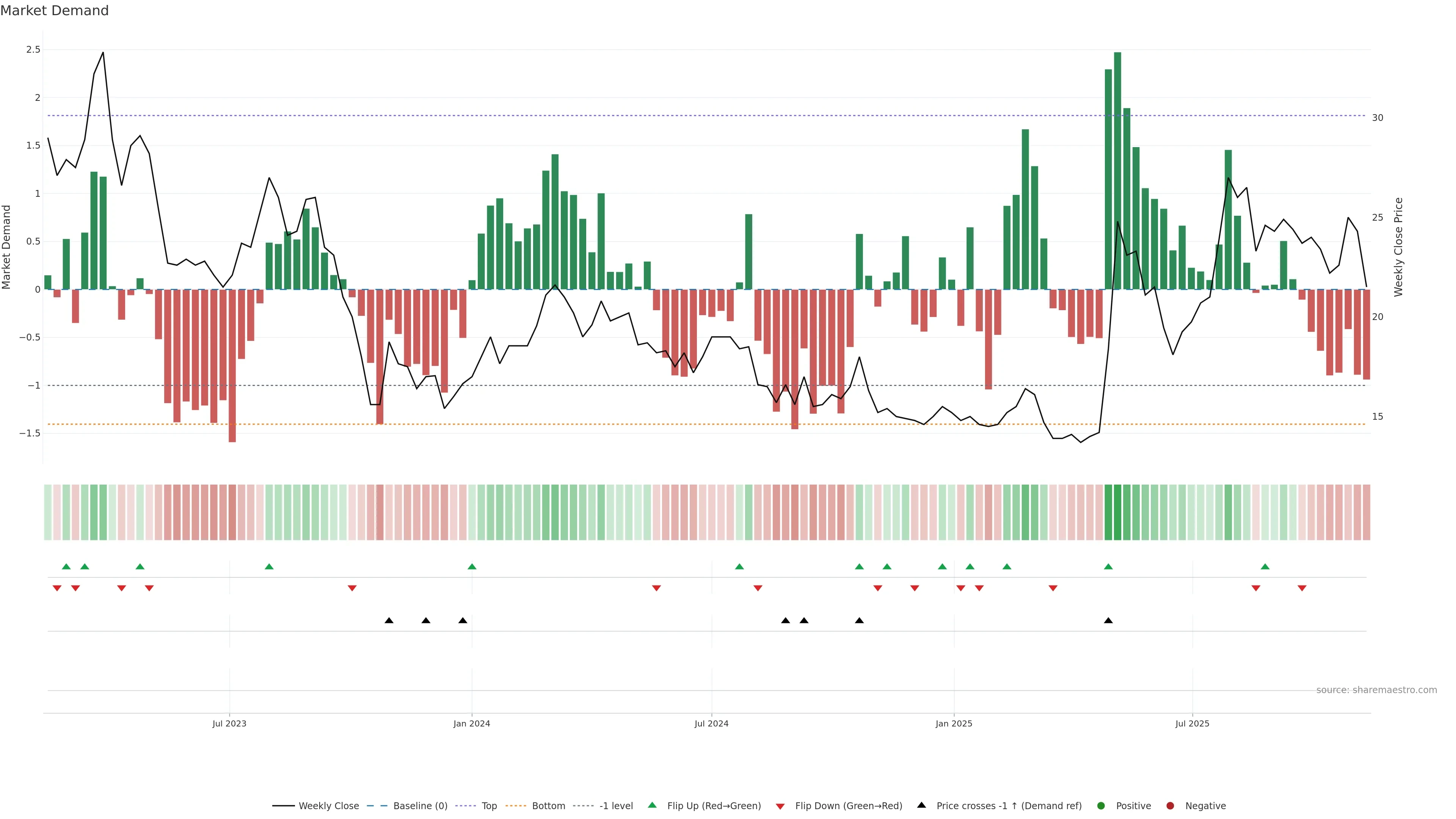Click Negative red circle legend icon
1456x819 pixels.
point(1170,805)
